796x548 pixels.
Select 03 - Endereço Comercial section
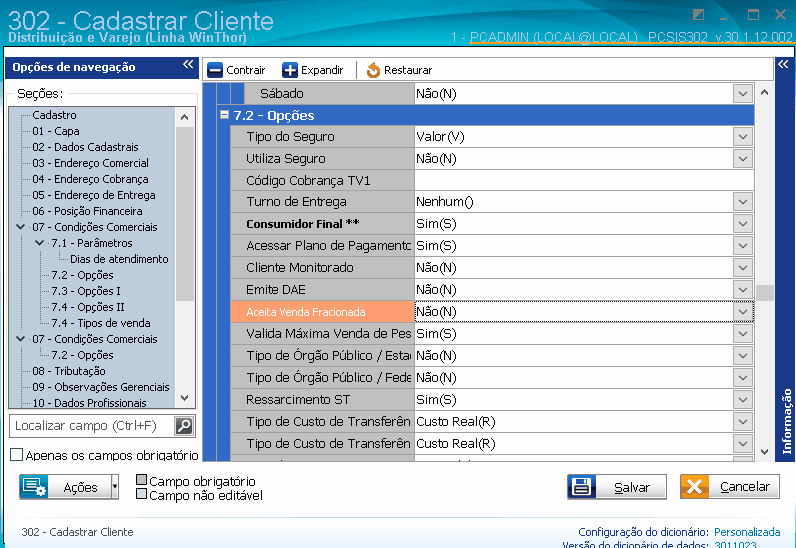90,163
